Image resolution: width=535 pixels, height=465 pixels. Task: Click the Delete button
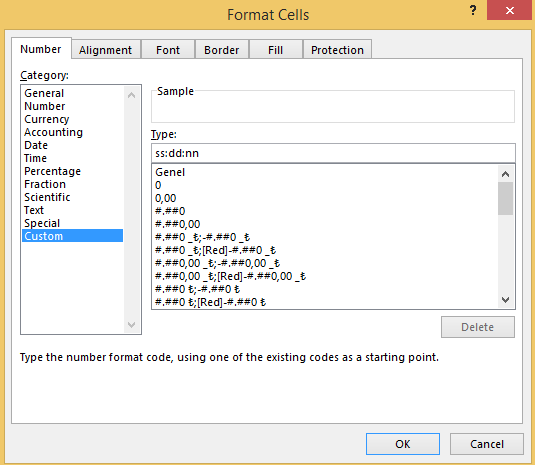(478, 327)
